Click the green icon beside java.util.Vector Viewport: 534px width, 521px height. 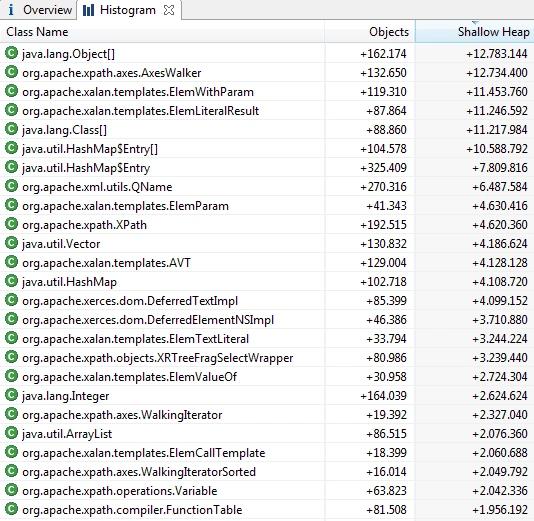[11, 243]
